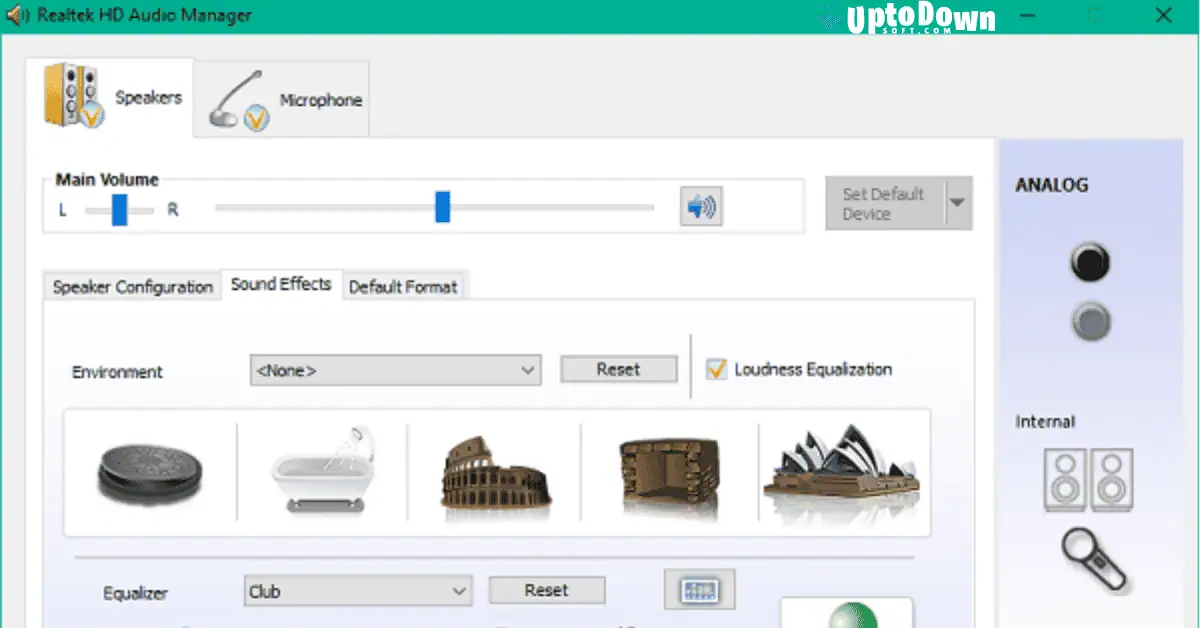Image resolution: width=1200 pixels, height=628 pixels.
Task: Reset the Equalizer settings
Action: tap(546, 589)
